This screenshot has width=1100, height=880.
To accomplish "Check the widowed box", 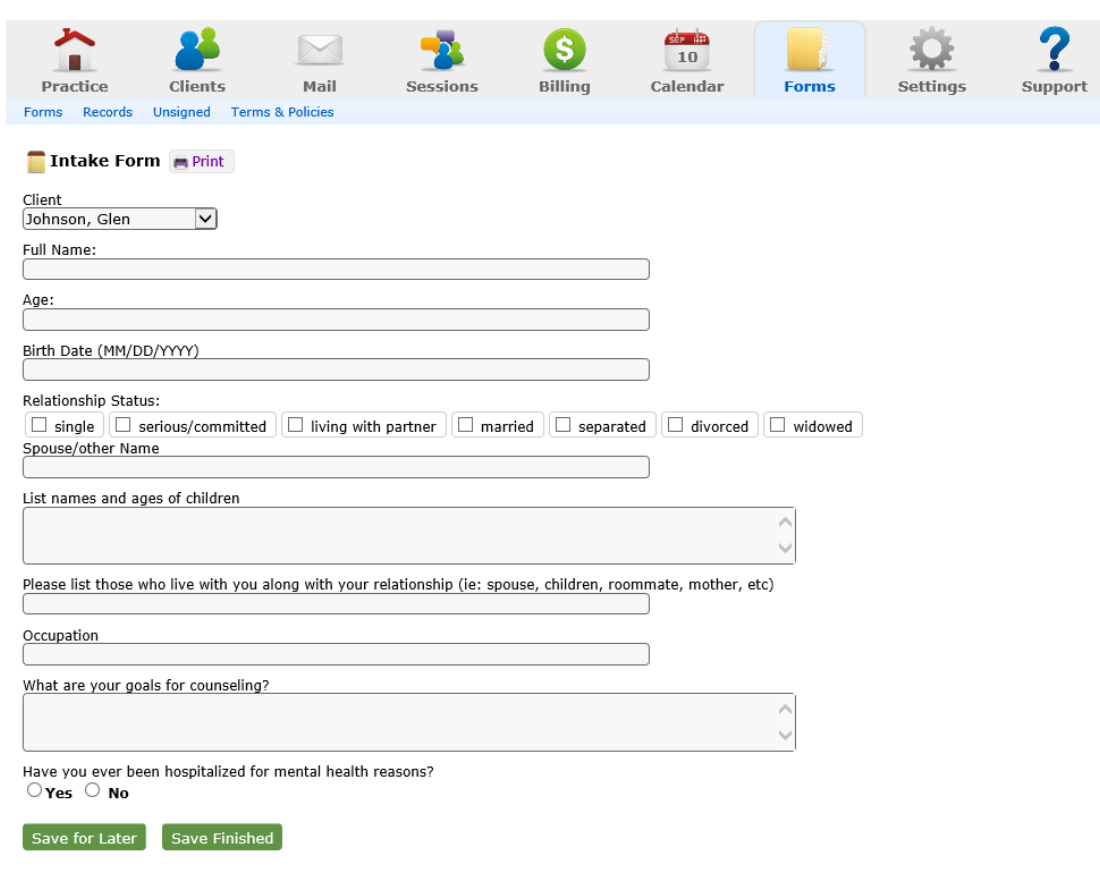I will pyautogui.click(x=777, y=425).
